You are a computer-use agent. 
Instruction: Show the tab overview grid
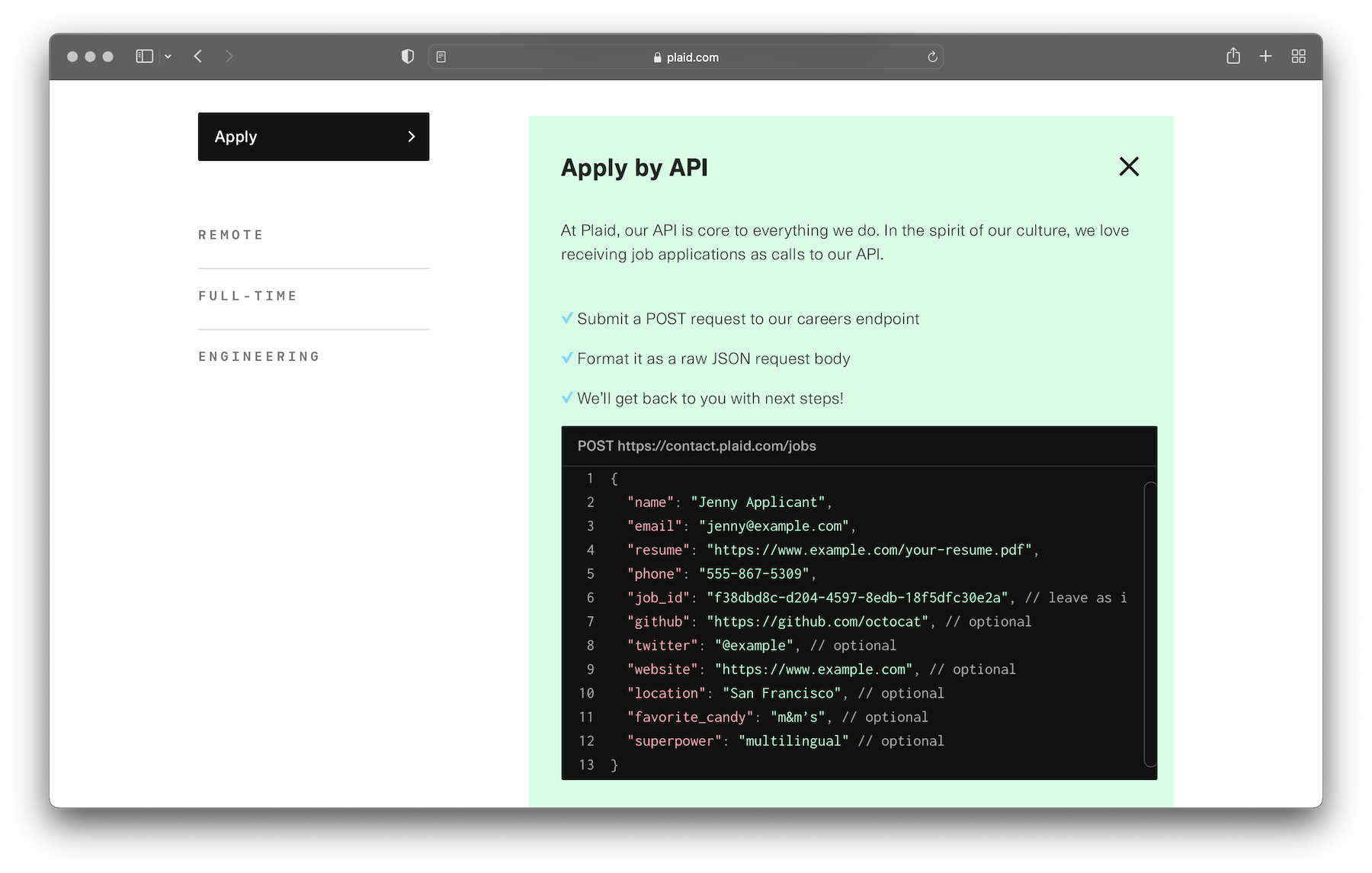pos(1299,56)
